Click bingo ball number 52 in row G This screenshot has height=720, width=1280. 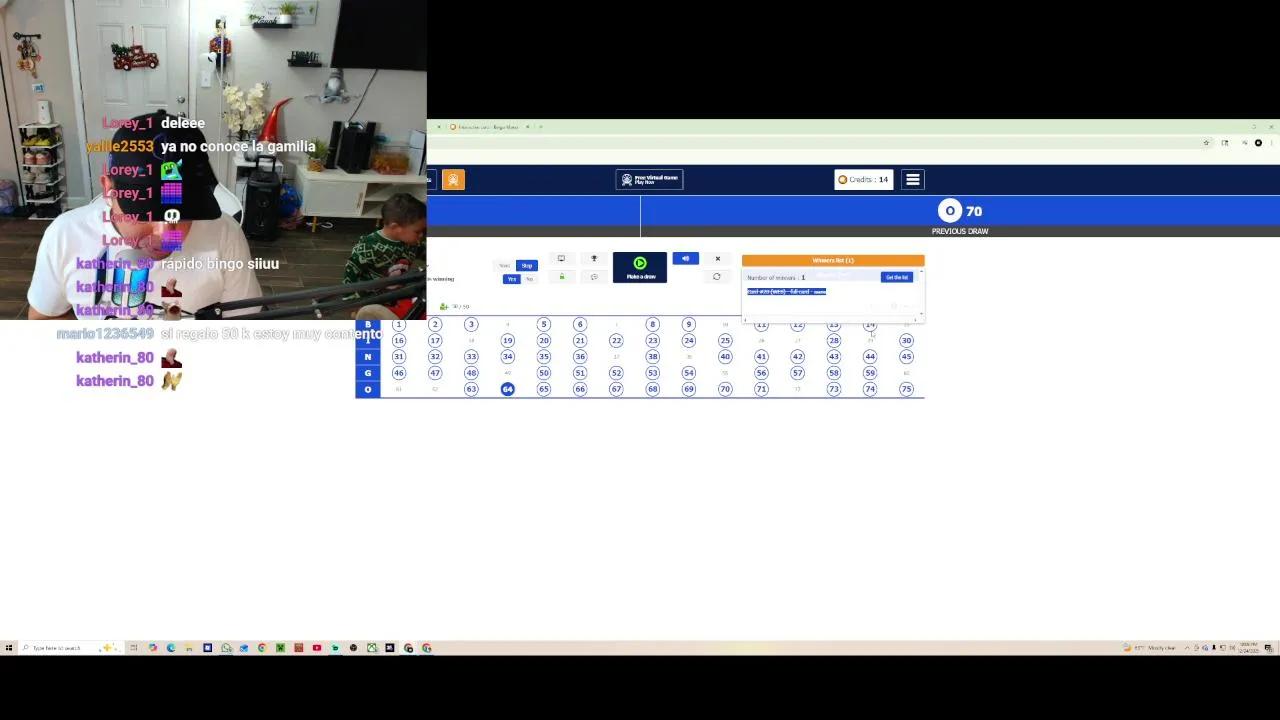616,373
